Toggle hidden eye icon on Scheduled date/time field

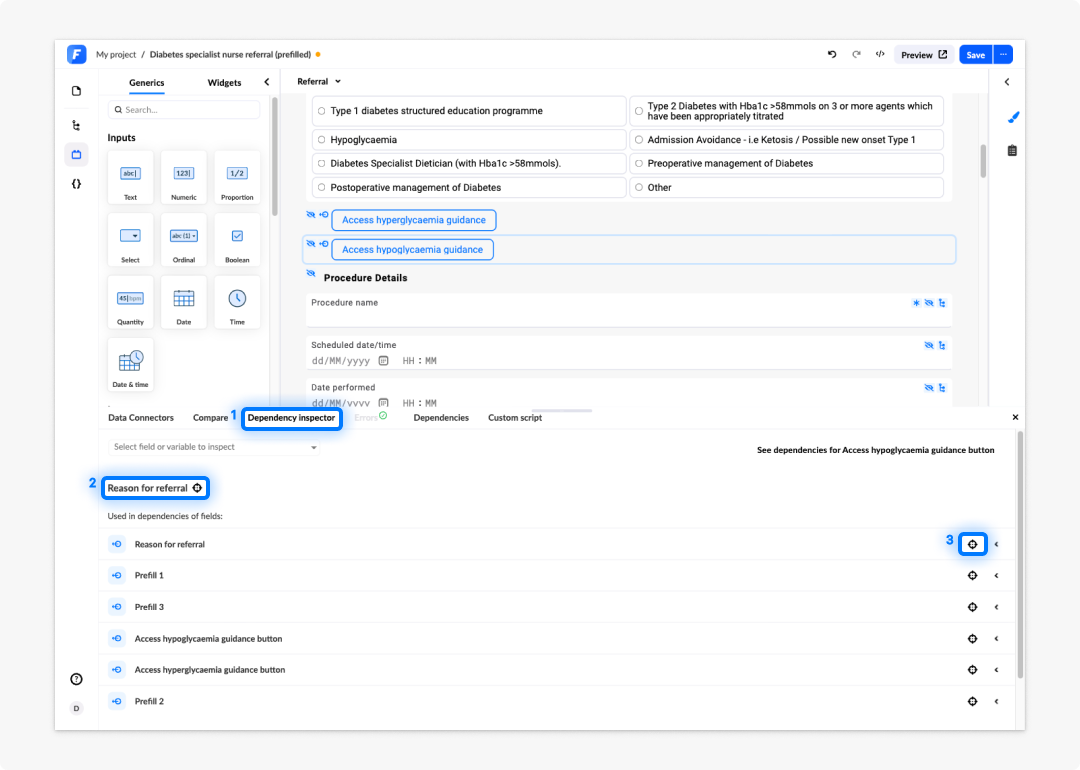[x=929, y=346]
